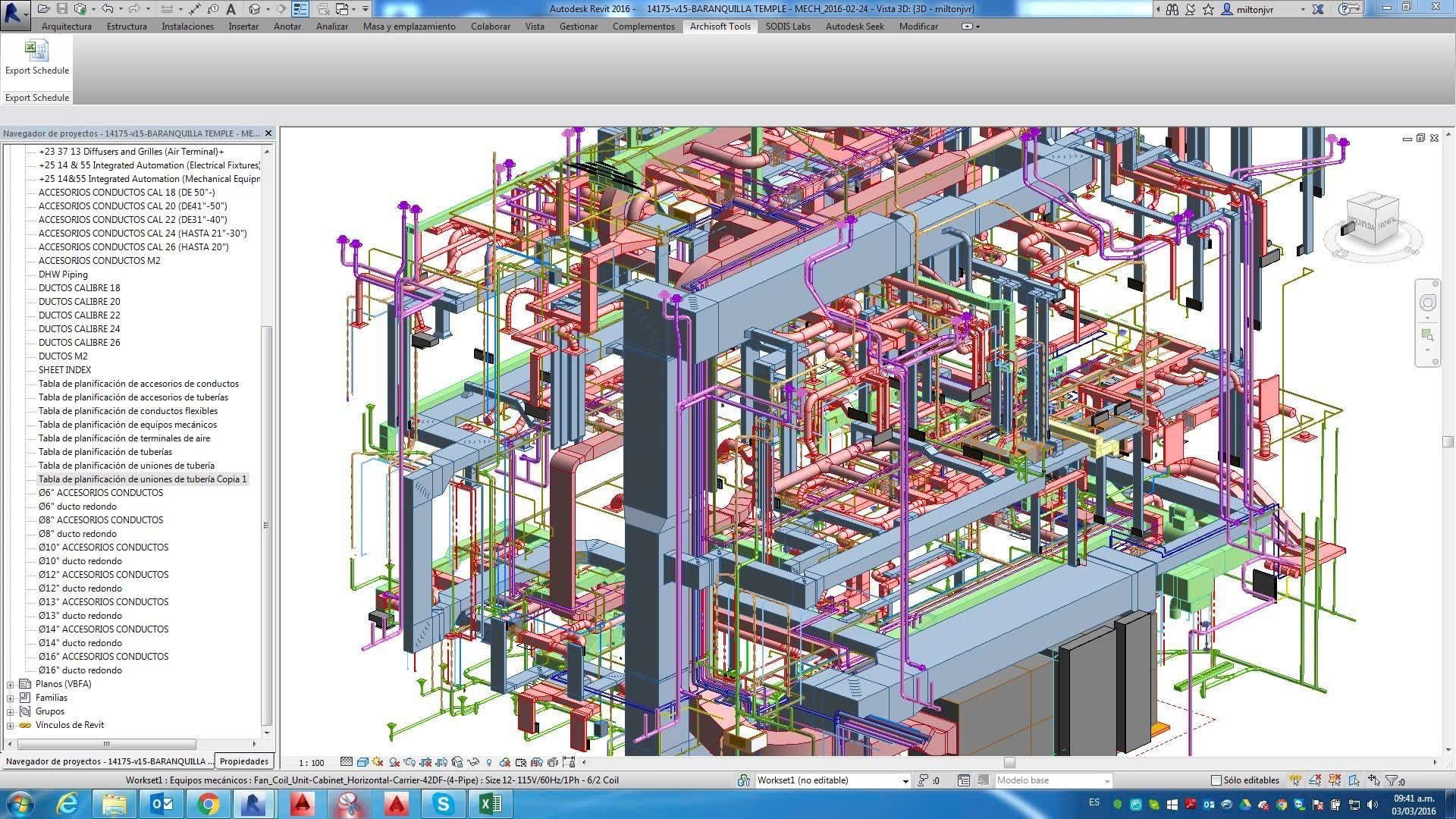Open the Autodesk help question mark icon
This screenshot has width=1456, height=819.
pos(1345,9)
